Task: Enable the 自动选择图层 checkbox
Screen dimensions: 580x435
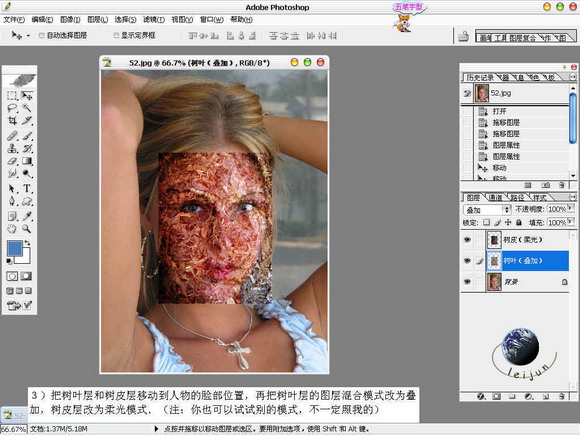Action: click(41, 36)
